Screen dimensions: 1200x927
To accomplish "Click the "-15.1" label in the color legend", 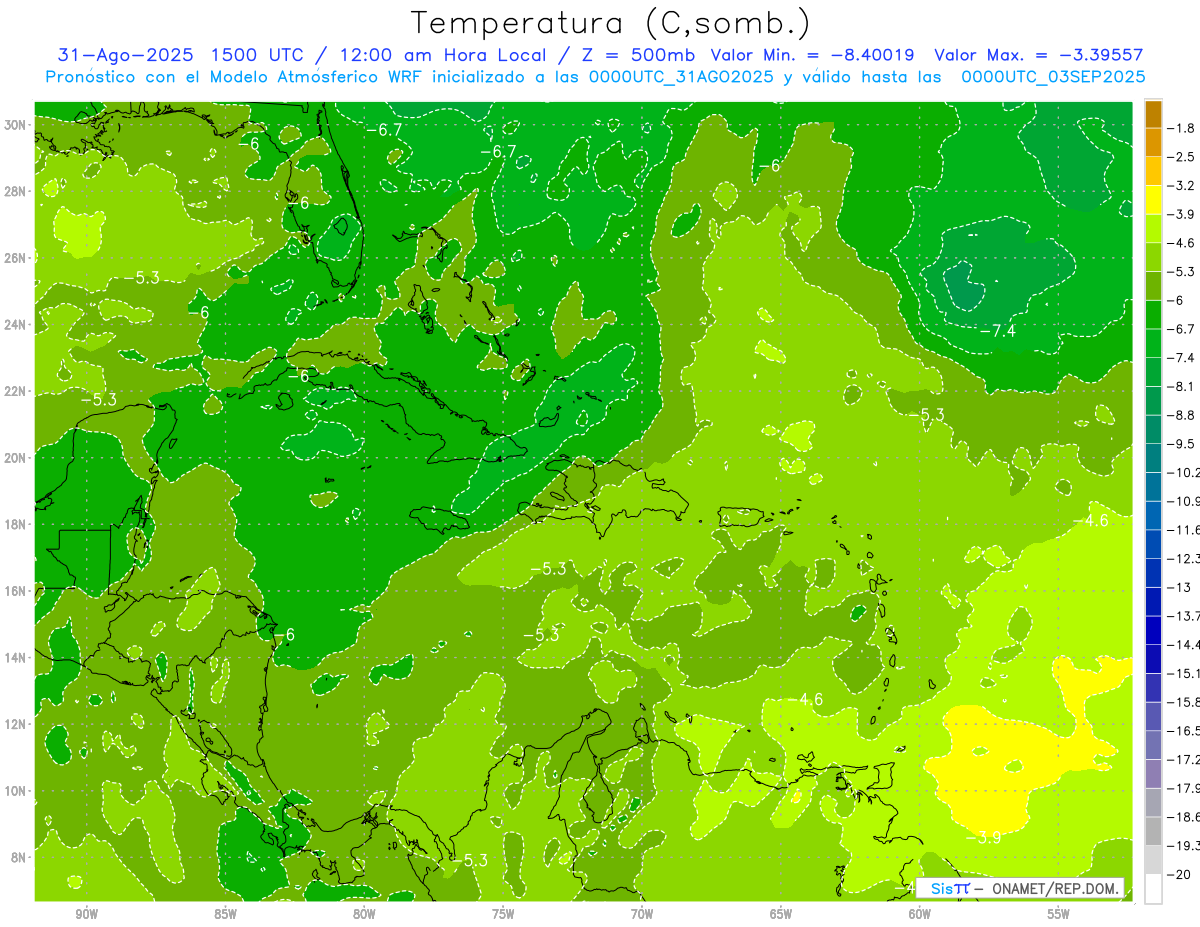I will [x=1184, y=674].
